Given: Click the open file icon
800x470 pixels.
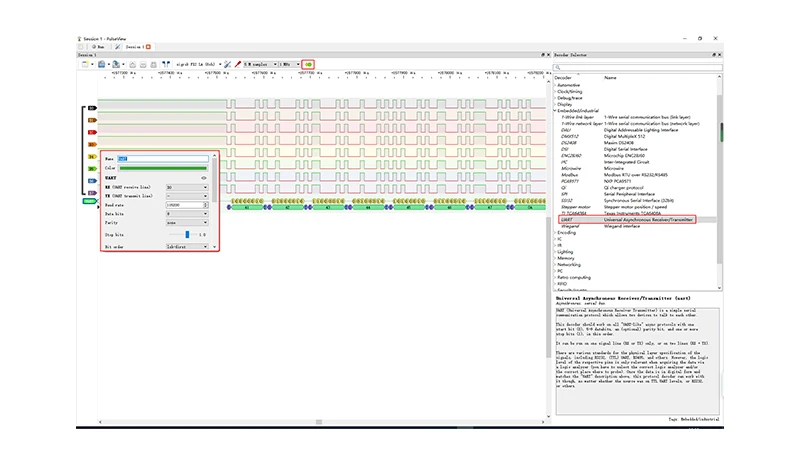Looking at the screenshot, I should click(x=102, y=63).
